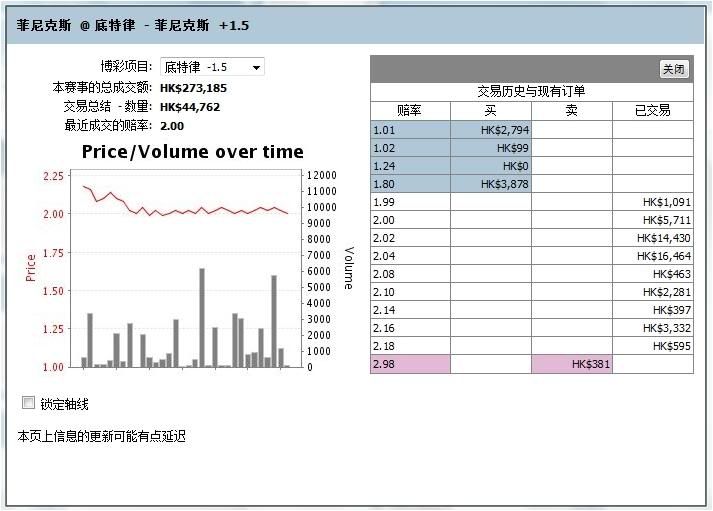
Task: Select the 2.98 odds cell
Action: [409, 364]
